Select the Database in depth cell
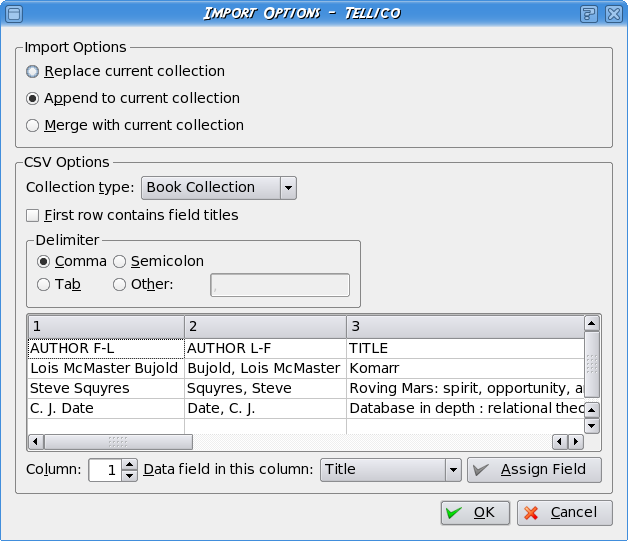628x541 pixels. coord(465,408)
